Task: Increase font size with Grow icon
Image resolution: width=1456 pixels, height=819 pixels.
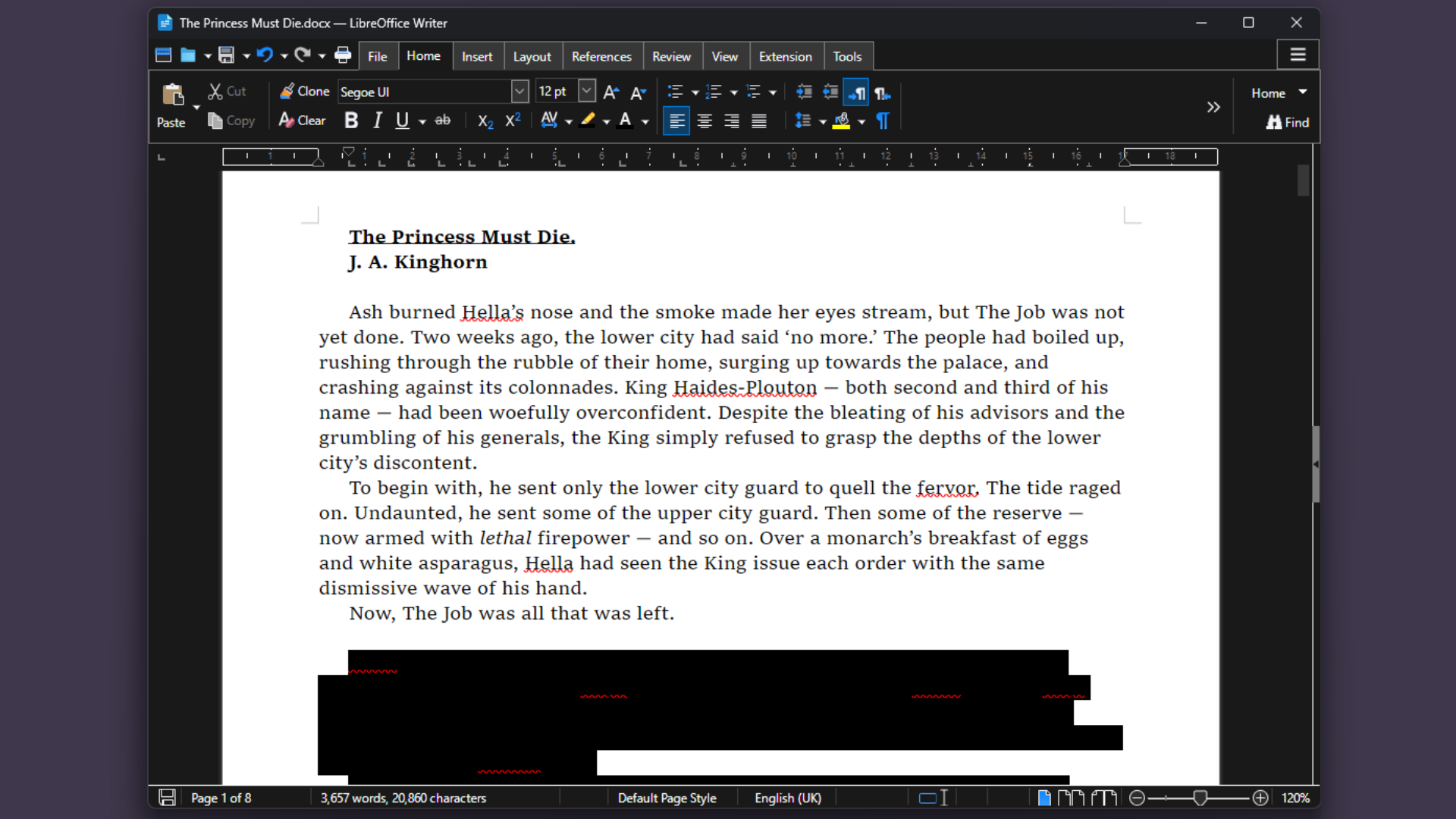Action: 611,92
